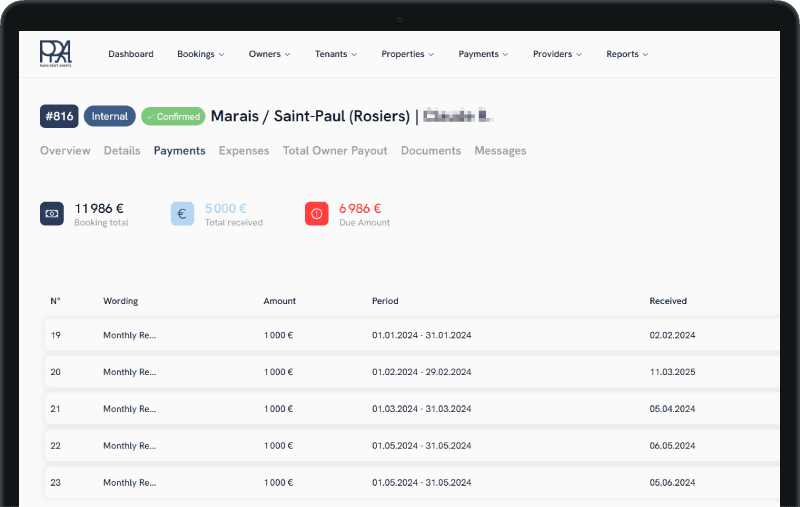This screenshot has width=800, height=507.
Task: Click received date 05.04.2024
Action: pyautogui.click(x=672, y=409)
